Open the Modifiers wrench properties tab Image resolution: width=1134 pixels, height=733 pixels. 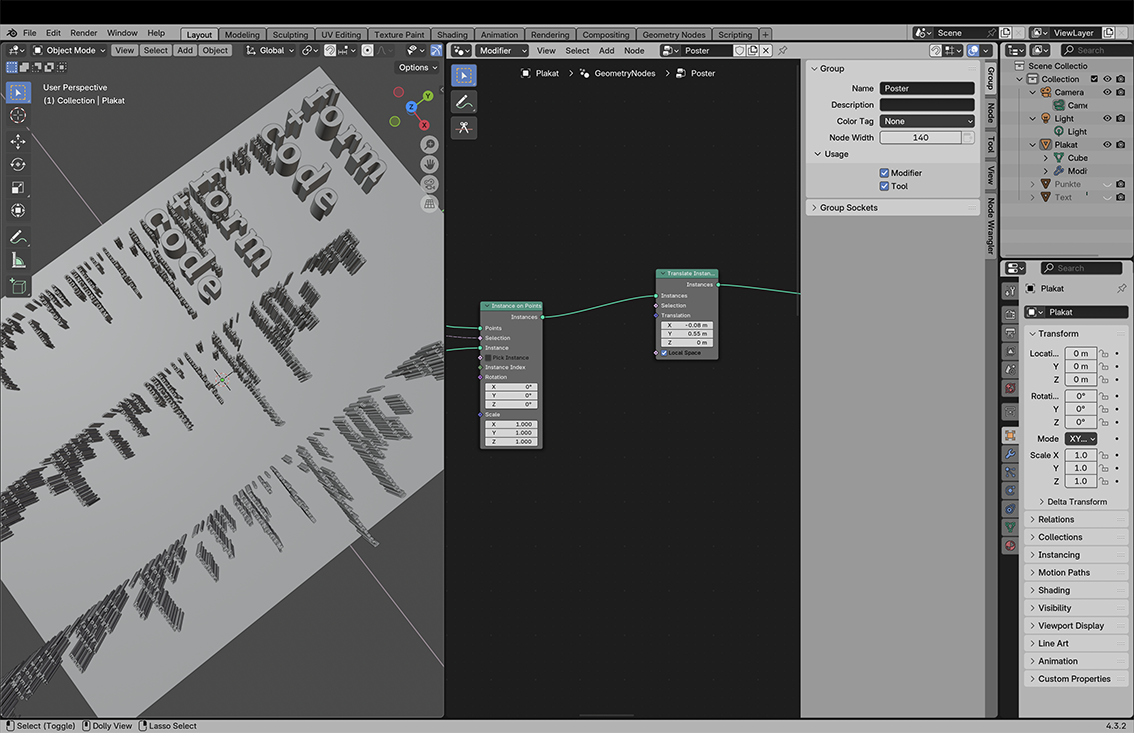pos(1010,454)
